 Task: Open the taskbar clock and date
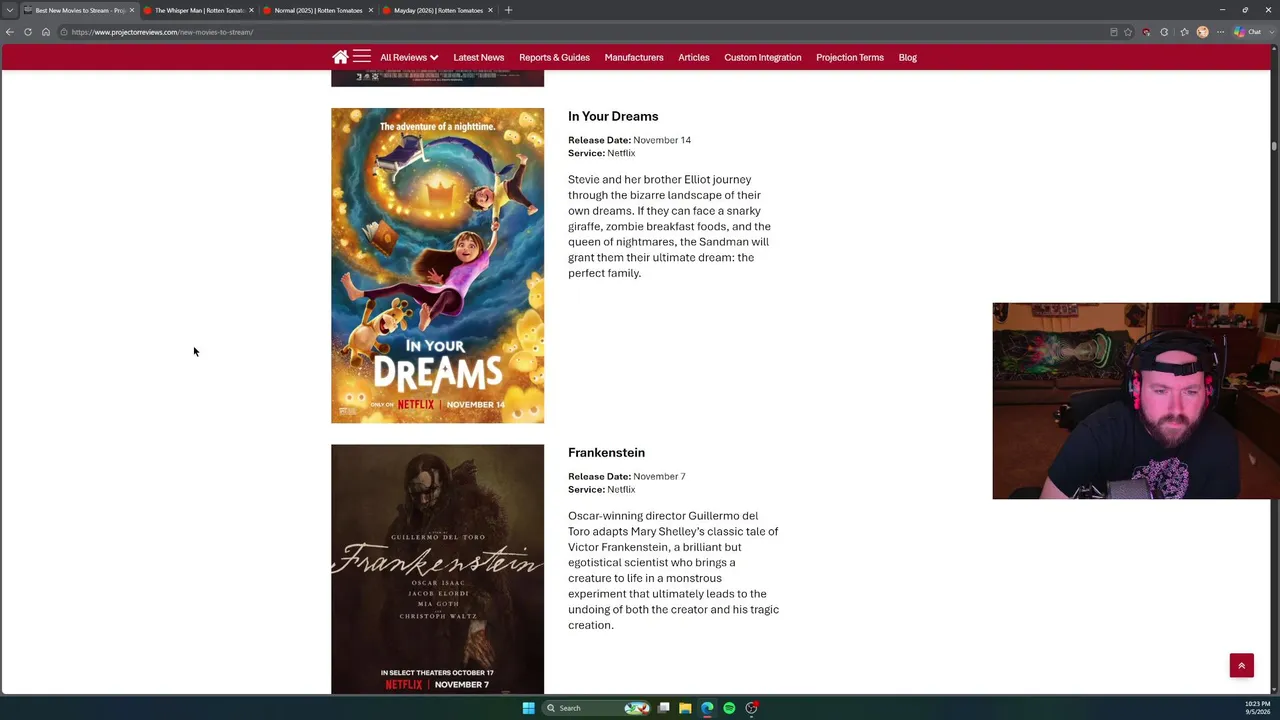pos(1257,708)
